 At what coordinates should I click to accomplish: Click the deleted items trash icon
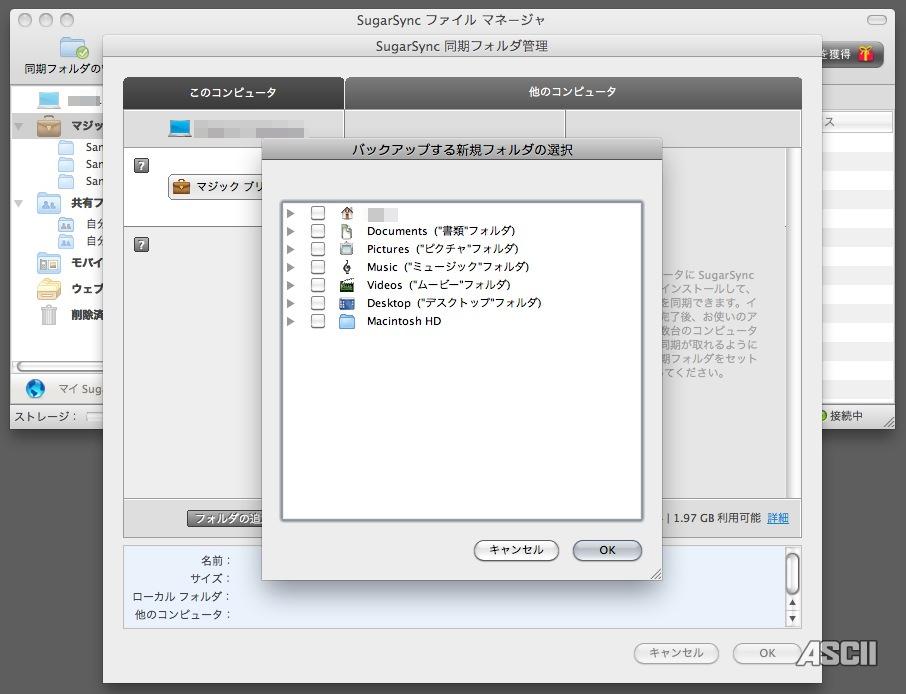tap(49, 315)
